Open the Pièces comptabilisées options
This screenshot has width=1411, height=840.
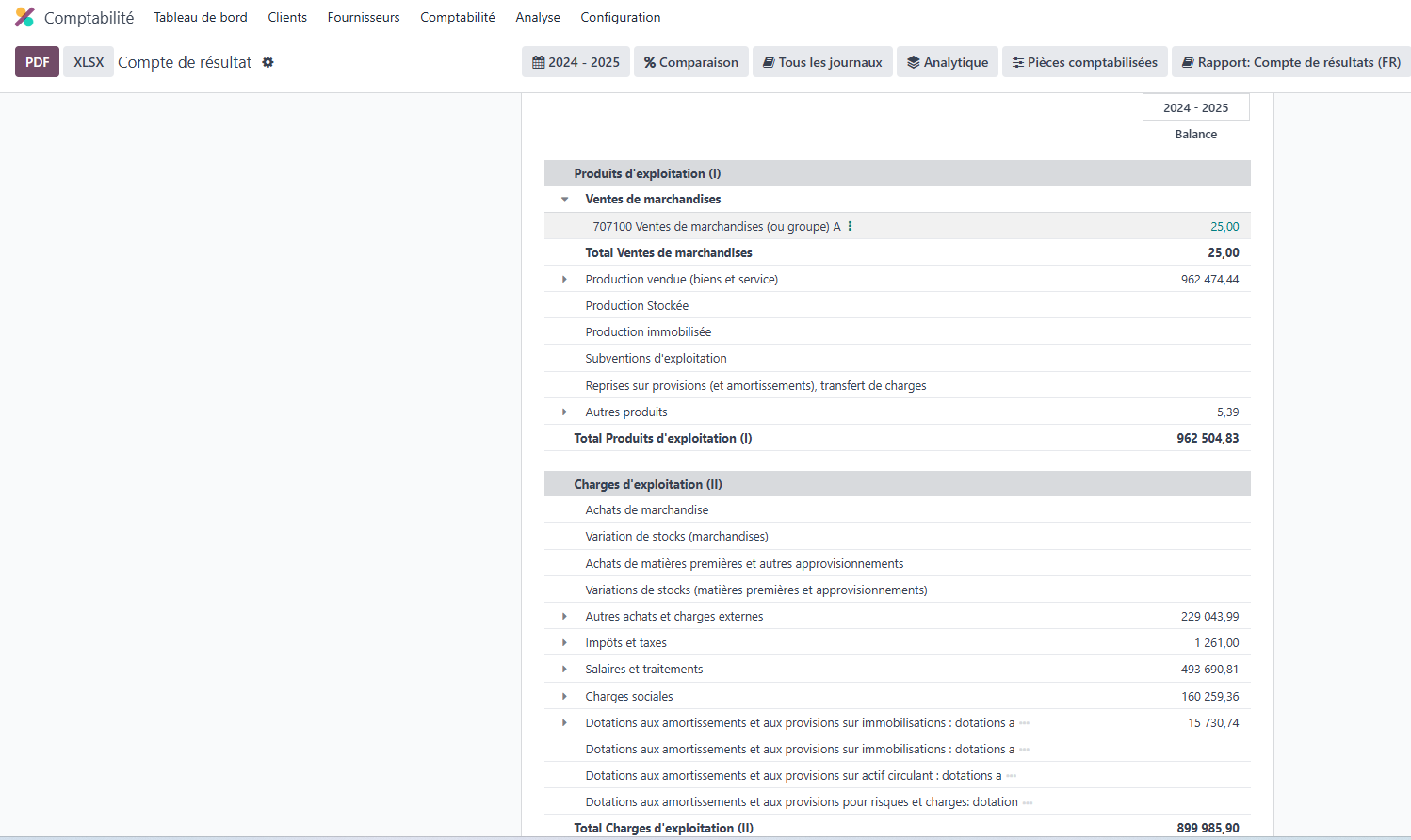(x=1084, y=62)
